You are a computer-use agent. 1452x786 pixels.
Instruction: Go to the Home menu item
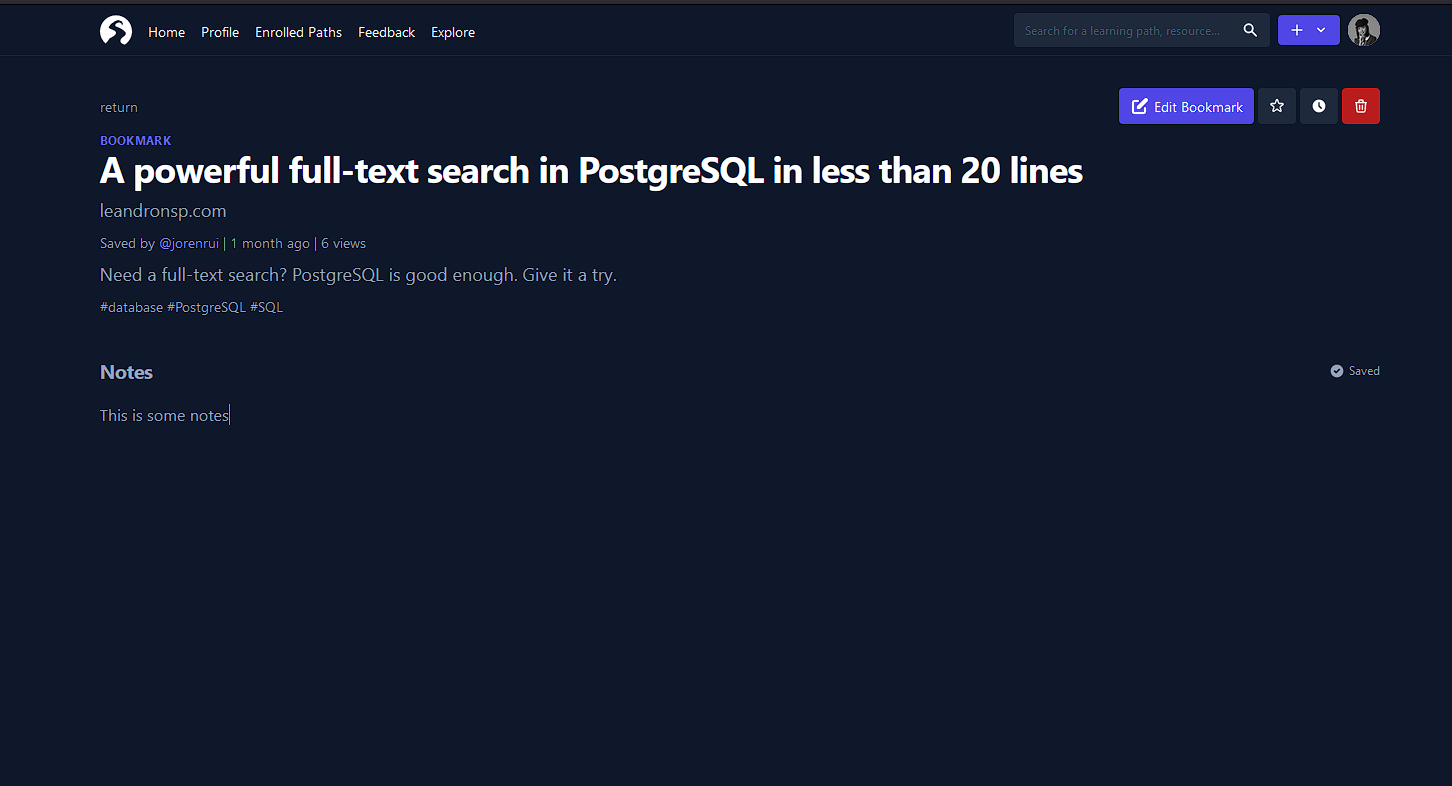click(166, 32)
